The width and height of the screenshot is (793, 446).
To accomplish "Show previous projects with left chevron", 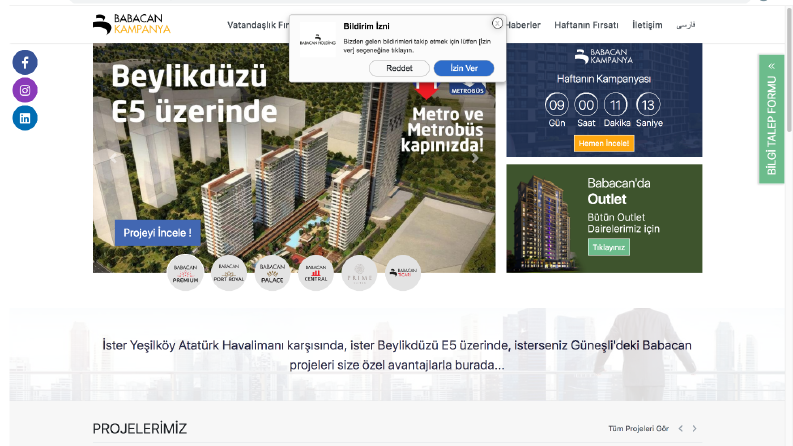I will pos(681,428).
